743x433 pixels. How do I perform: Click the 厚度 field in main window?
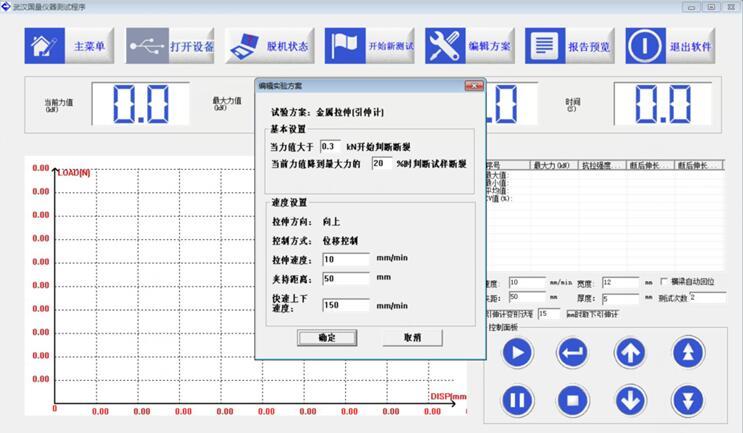621,298
